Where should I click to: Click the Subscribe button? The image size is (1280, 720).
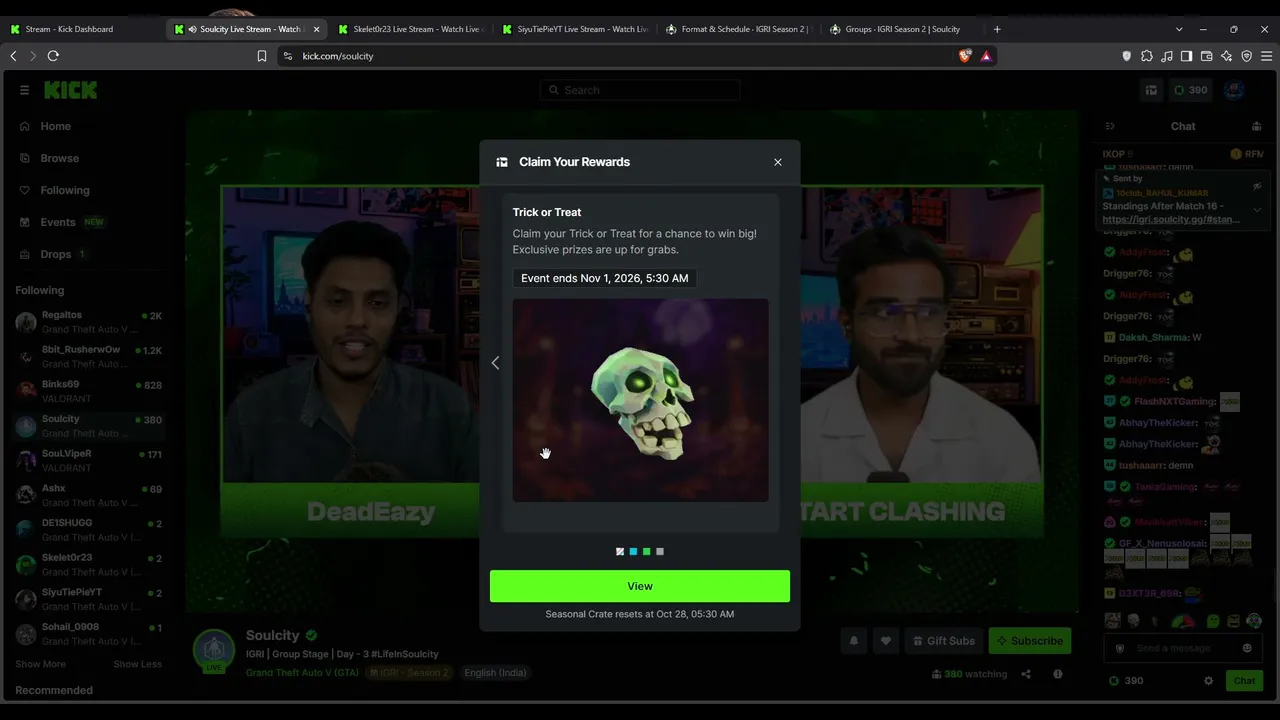tap(1030, 641)
